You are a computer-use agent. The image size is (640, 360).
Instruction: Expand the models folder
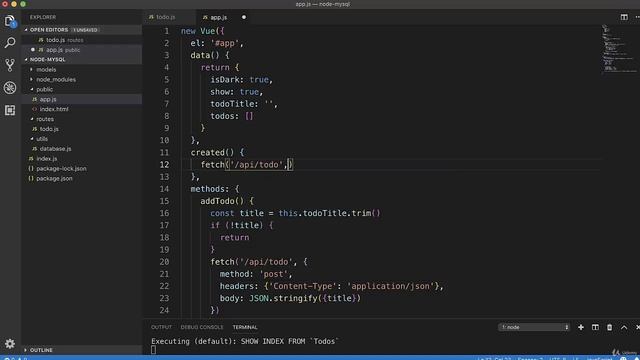click(31, 69)
